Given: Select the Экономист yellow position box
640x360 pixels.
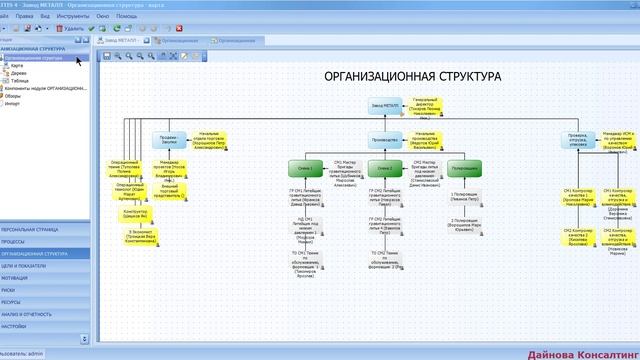Looking at the screenshot, I should [x=141, y=237].
